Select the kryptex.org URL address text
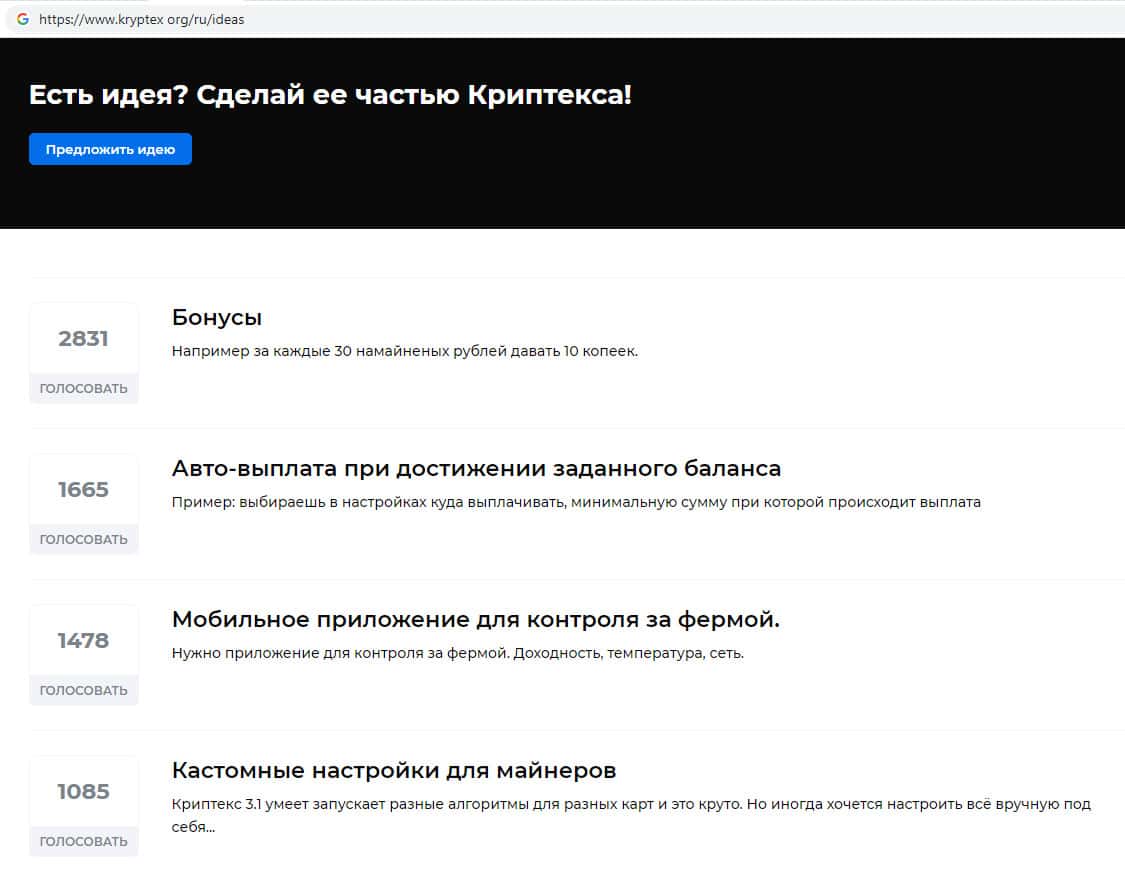This screenshot has height=883, width=1125. tap(141, 19)
